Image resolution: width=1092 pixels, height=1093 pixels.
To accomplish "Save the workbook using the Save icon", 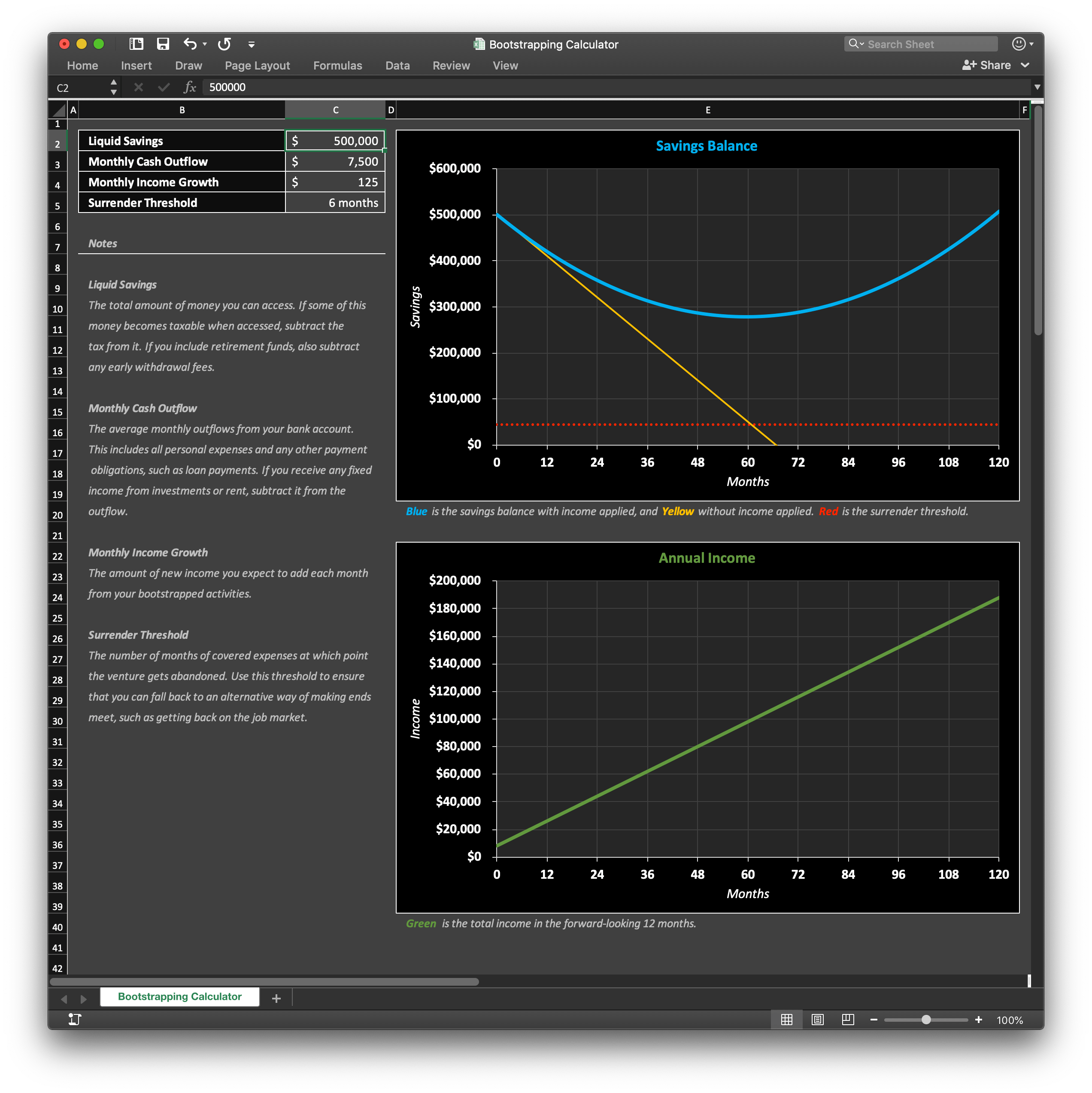I will (164, 43).
